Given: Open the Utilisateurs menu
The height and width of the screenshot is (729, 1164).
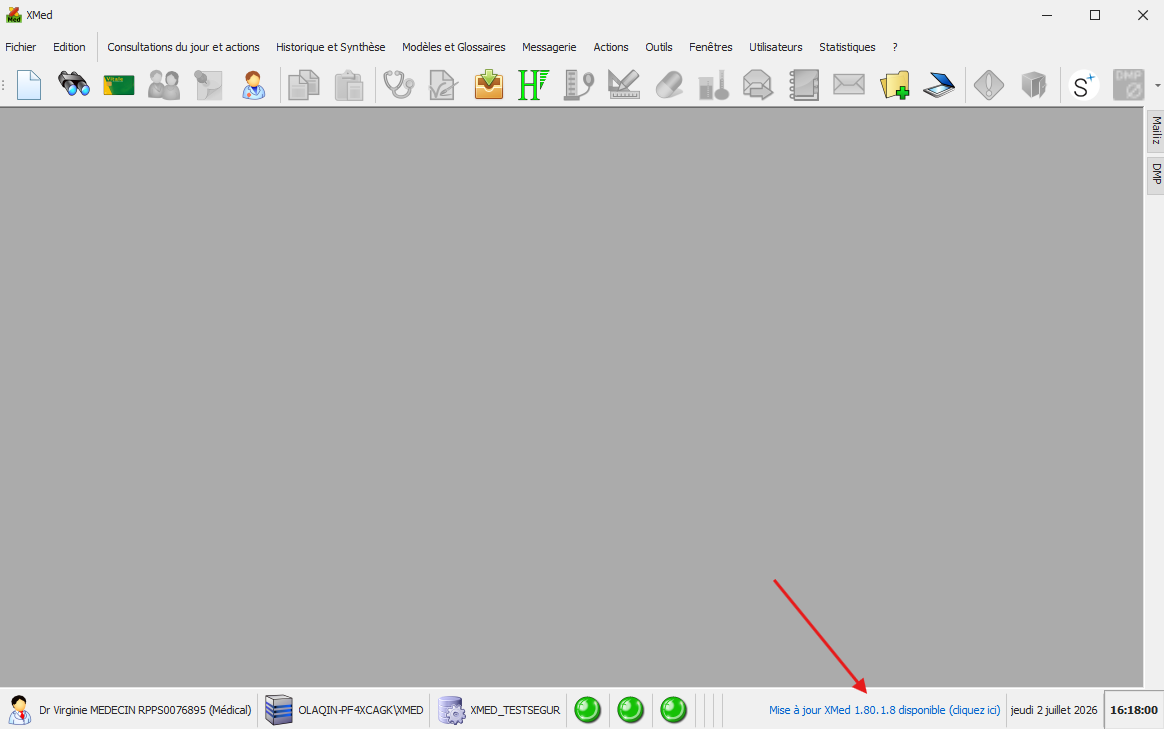Looking at the screenshot, I should click(x=776, y=47).
